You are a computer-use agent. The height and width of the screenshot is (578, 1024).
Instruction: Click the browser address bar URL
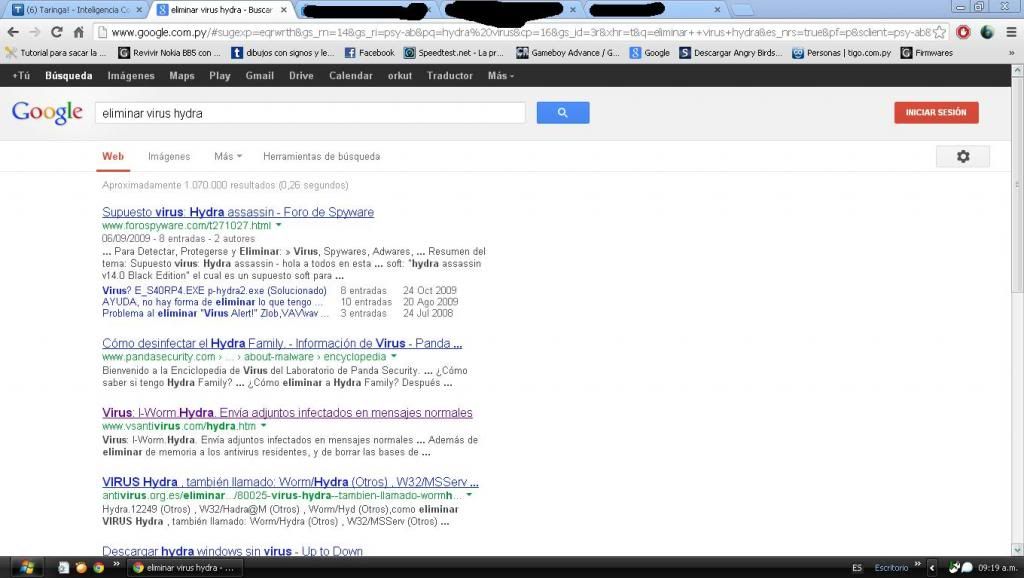click(x=520, y=32)
